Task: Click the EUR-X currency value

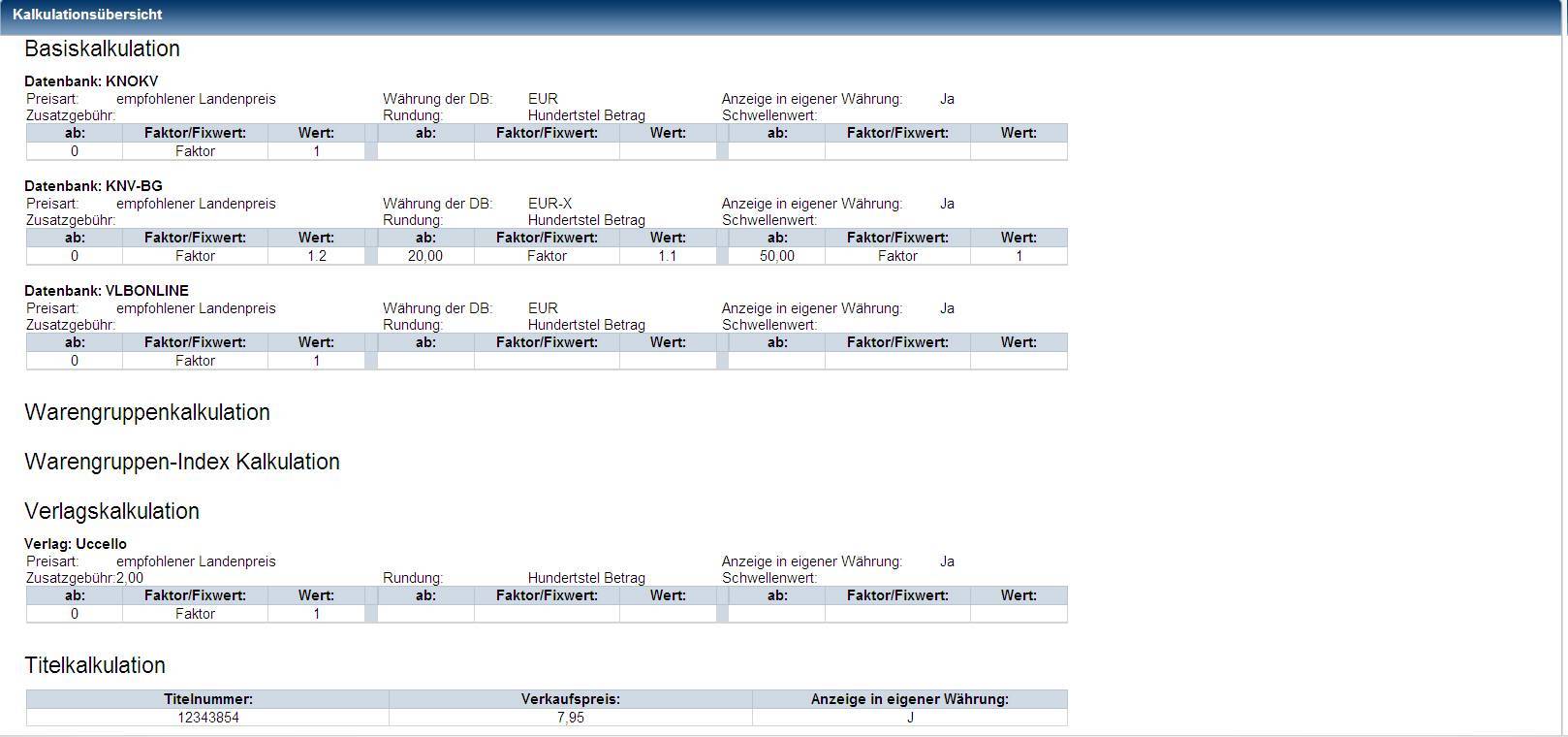Action: pyautogui.click(x=549, y=204)
